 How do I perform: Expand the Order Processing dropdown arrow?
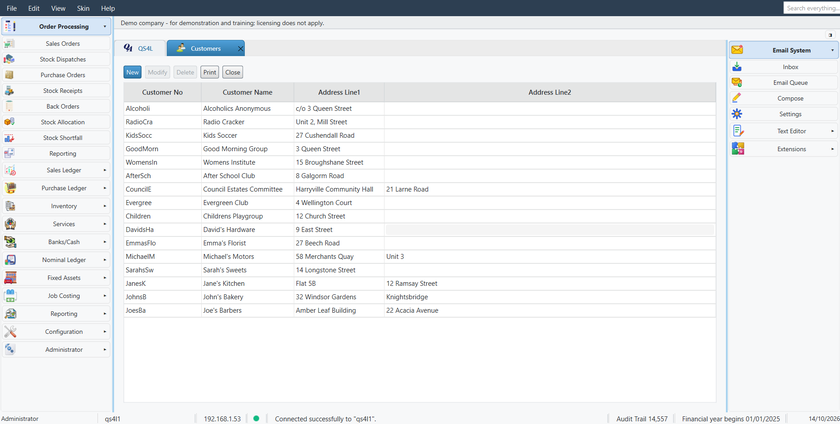tap(104, 26)
